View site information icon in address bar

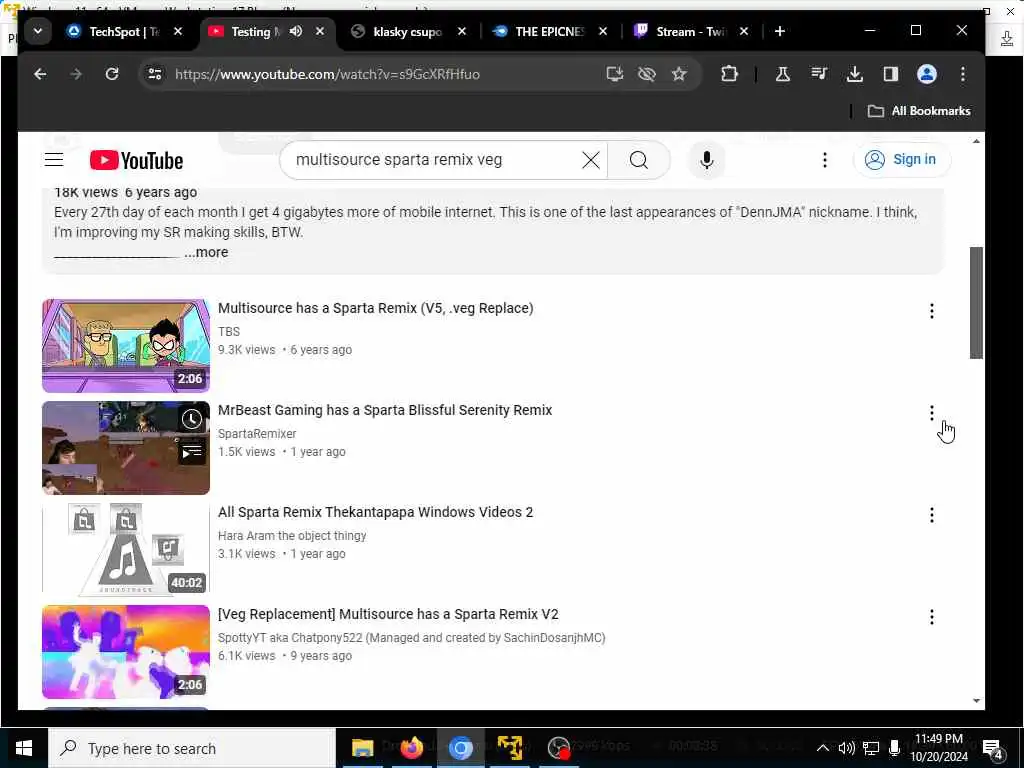coord(155,74)
